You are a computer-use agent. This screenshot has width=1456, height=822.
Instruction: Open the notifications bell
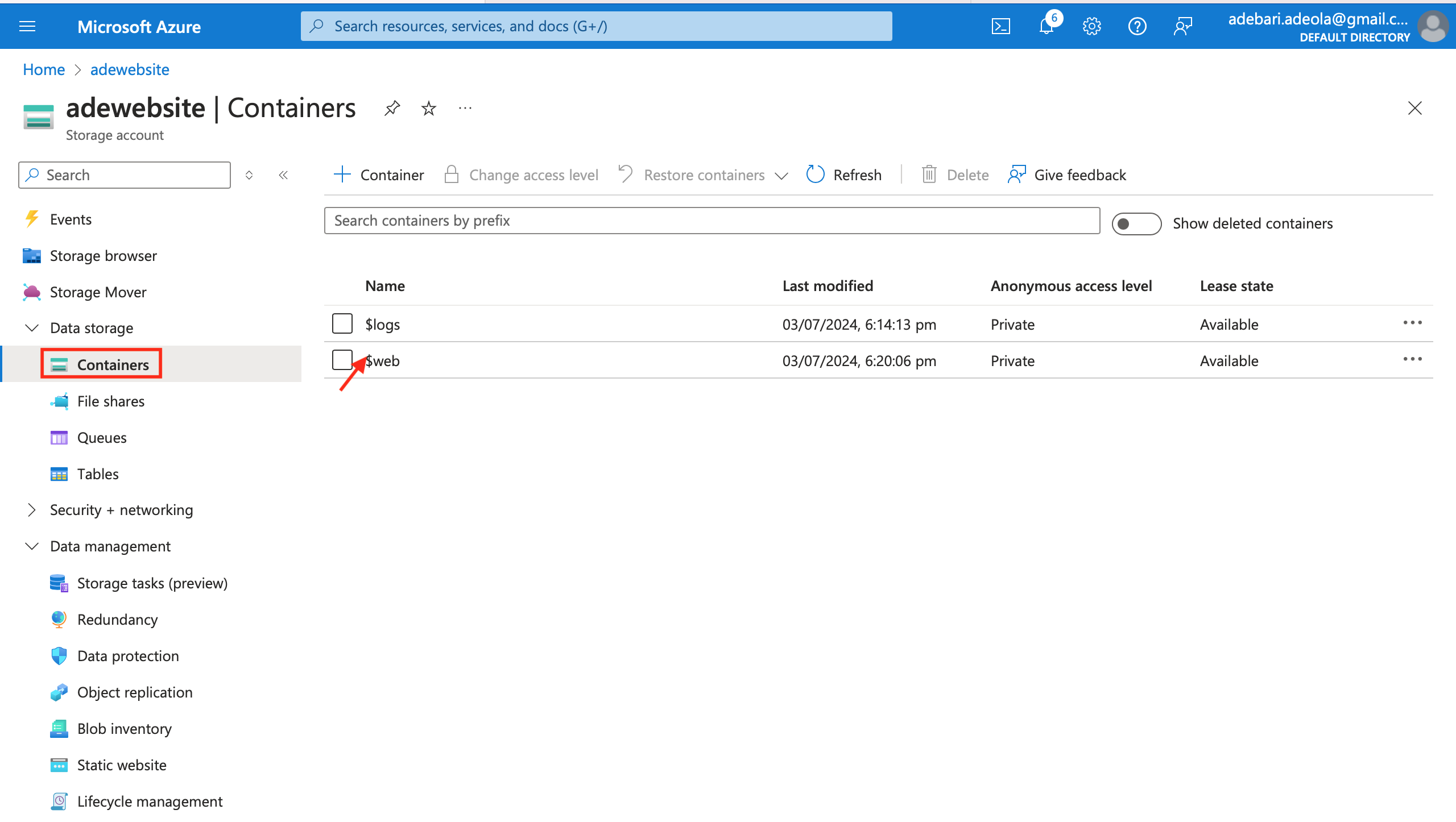(x=1046, y=26)
